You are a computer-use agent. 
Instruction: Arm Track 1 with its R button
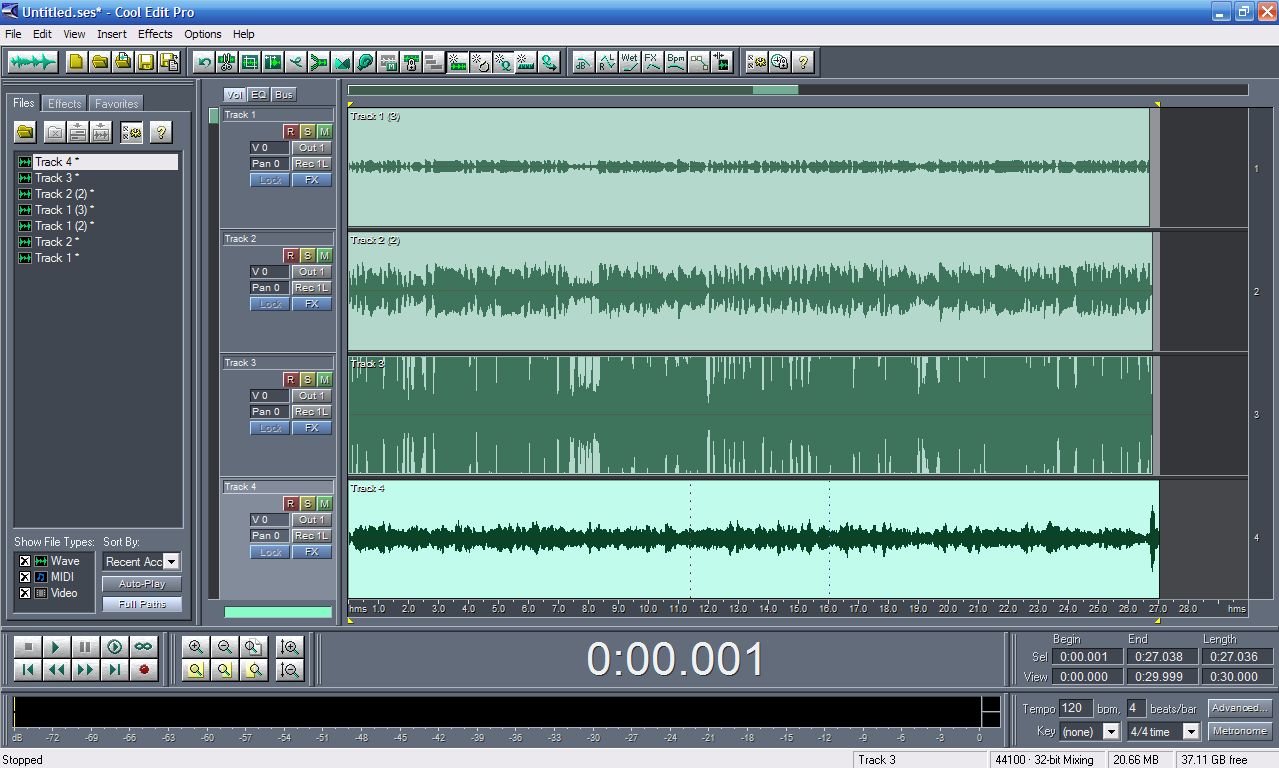point(290,131)
